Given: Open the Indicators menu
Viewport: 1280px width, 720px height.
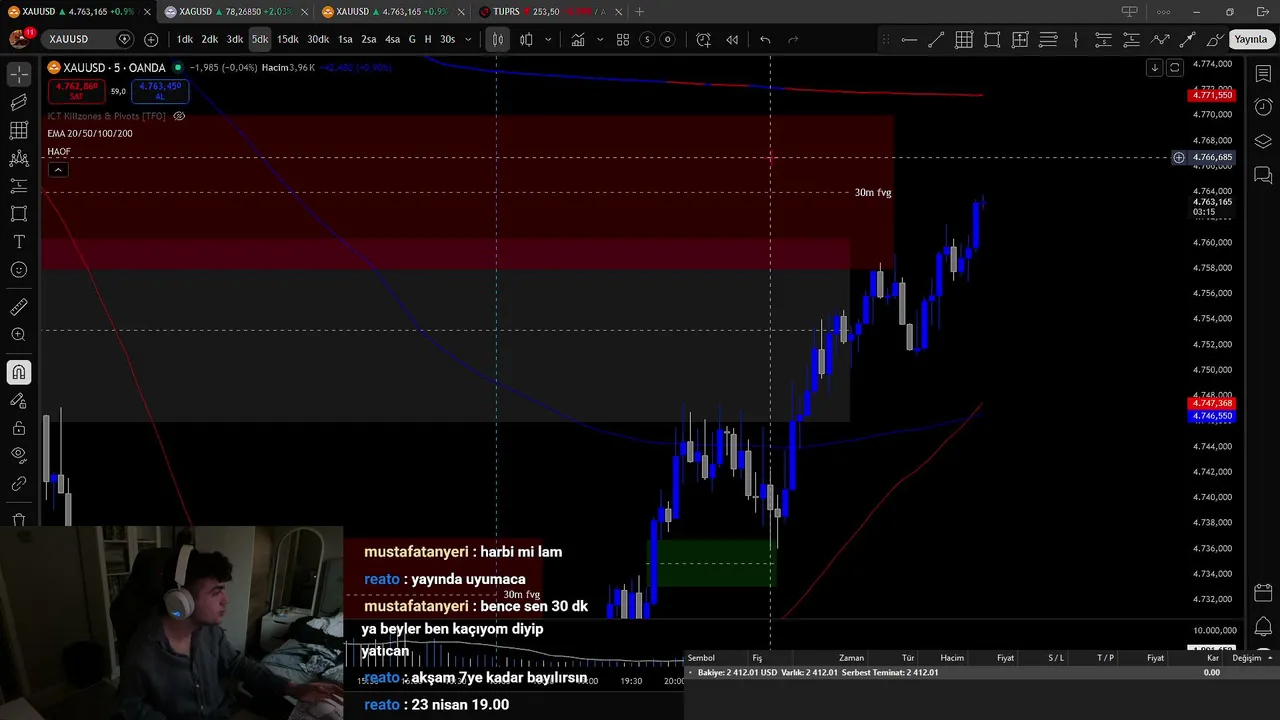Looking at the screenshot, I should click(x=578, y=39).
